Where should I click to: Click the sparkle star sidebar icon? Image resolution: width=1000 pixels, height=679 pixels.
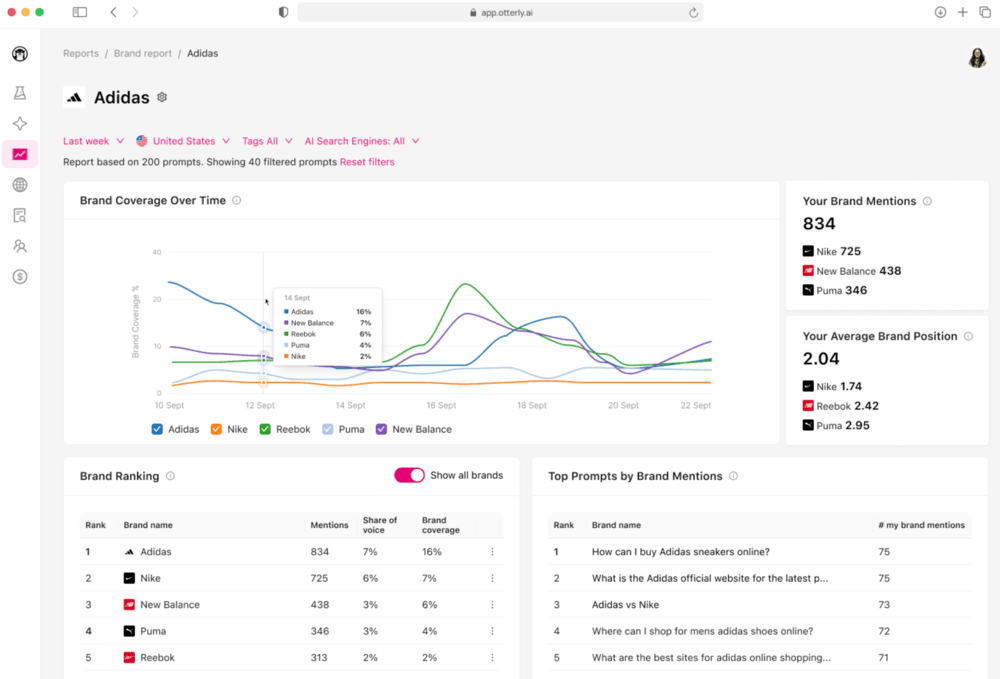[x=20, y=124]
